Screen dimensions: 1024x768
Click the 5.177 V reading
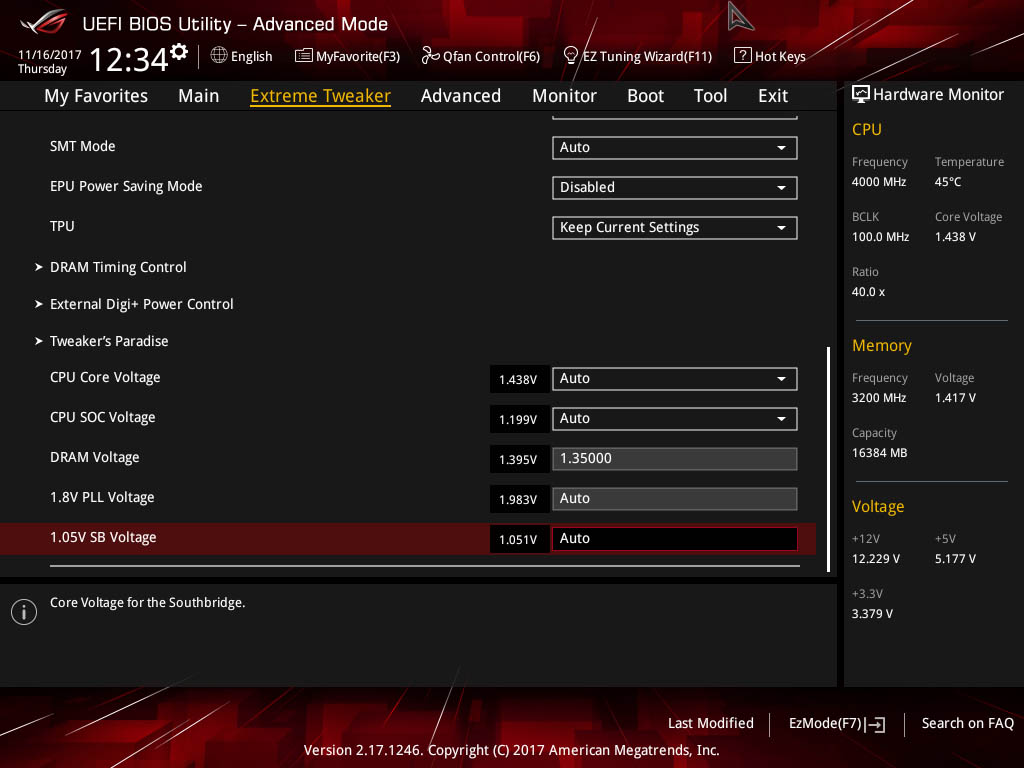(955, 559)
